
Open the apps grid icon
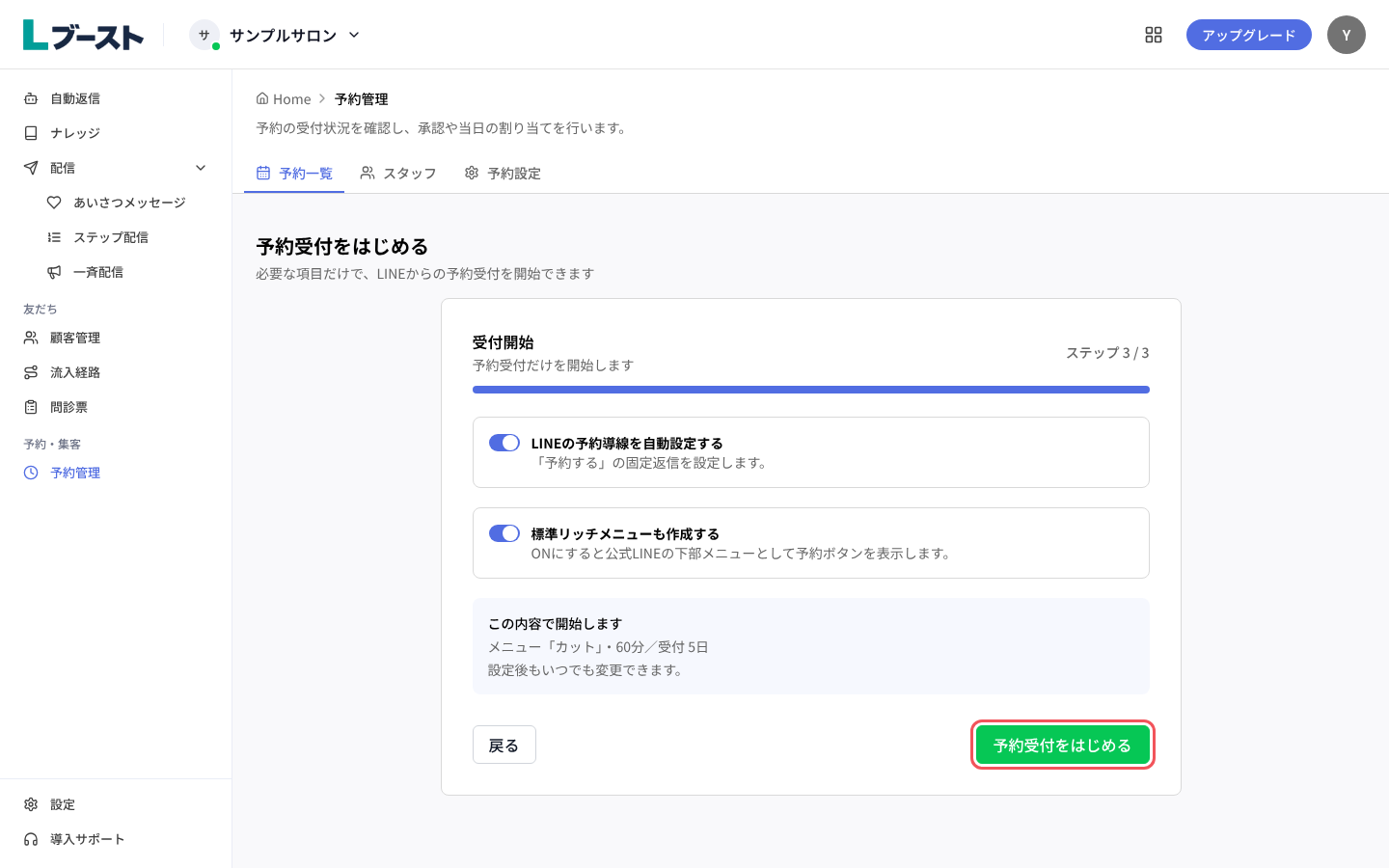1154,35
